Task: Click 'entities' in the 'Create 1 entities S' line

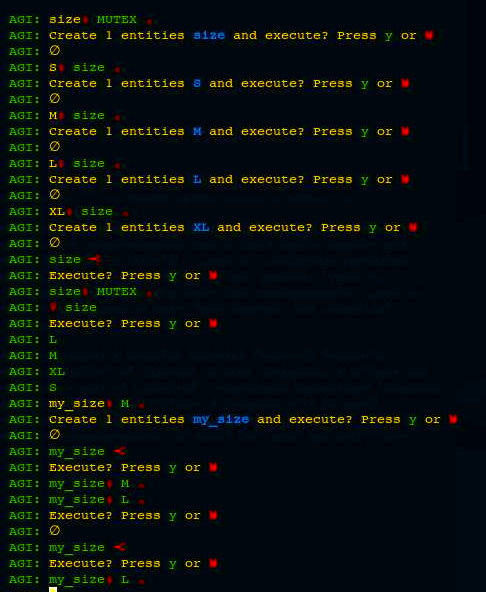Action: point(153,83)
